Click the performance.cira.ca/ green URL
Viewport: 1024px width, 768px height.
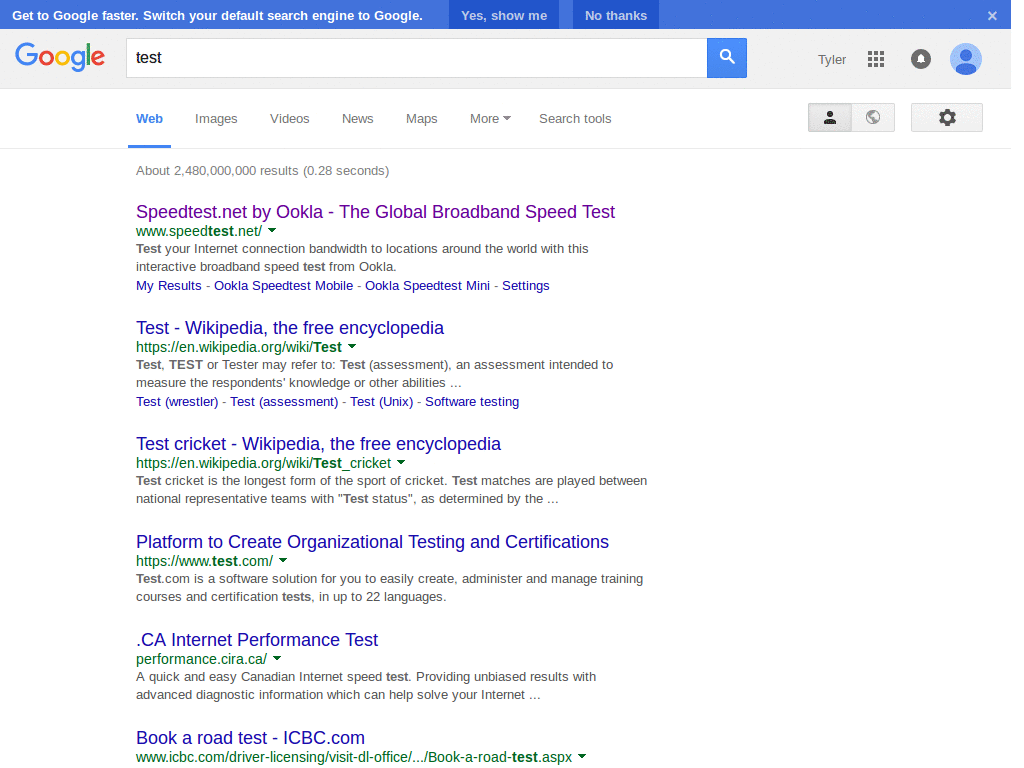[201, 659]
